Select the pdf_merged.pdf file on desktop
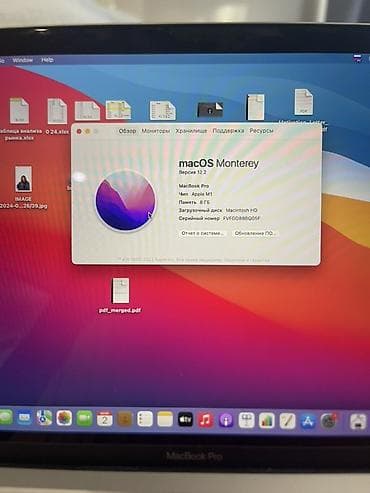This screenshot has height=493, width=370. pyautogui.click(x=120, y=296)
